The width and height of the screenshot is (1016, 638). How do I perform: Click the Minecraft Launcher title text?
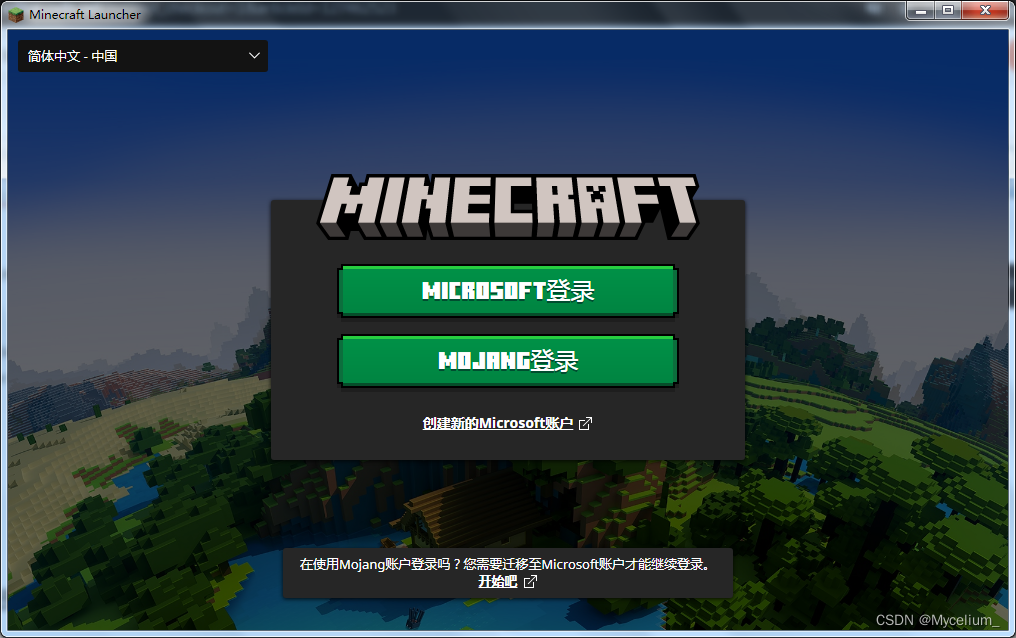tap(85, 14)
